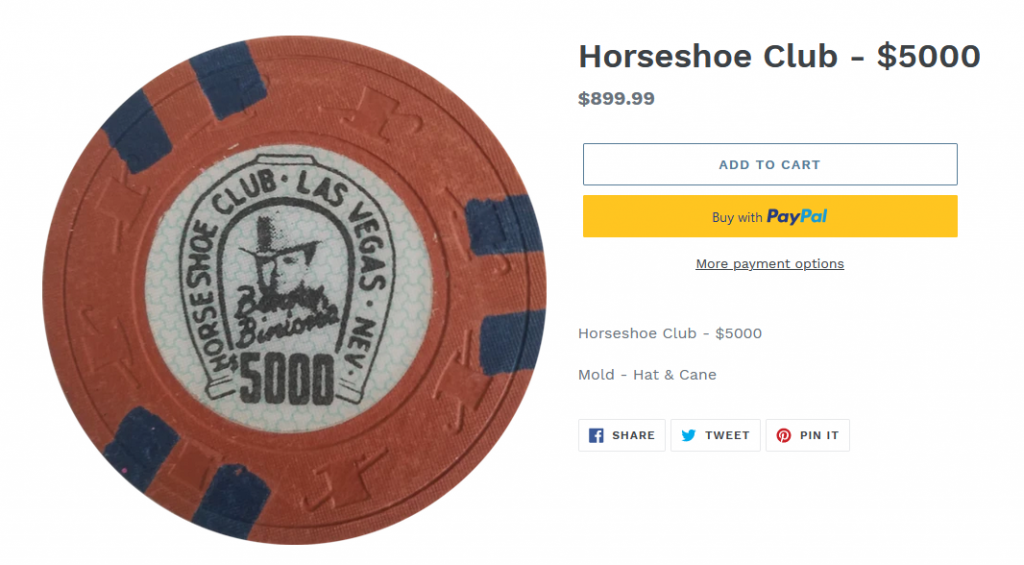Click the TWEET label to tweet the product
Viewport: 1024px width, 565px height.
click(x=727, y=436)
